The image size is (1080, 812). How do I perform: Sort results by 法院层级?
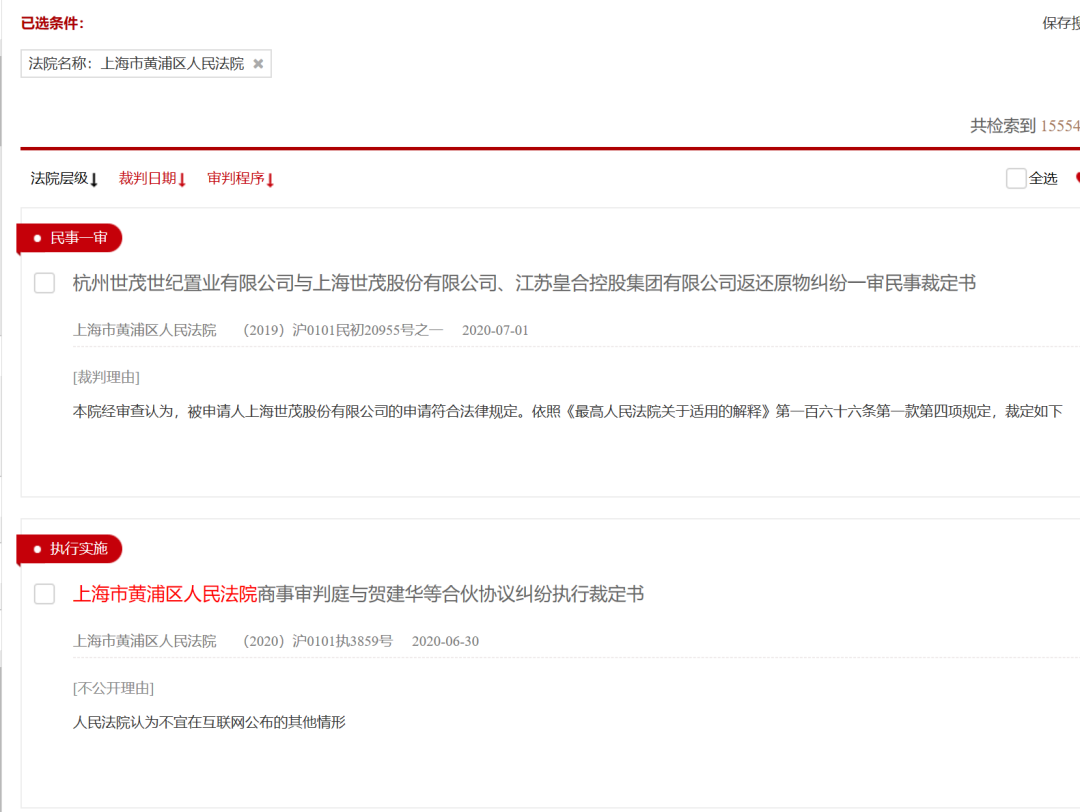tap(60, 178)
